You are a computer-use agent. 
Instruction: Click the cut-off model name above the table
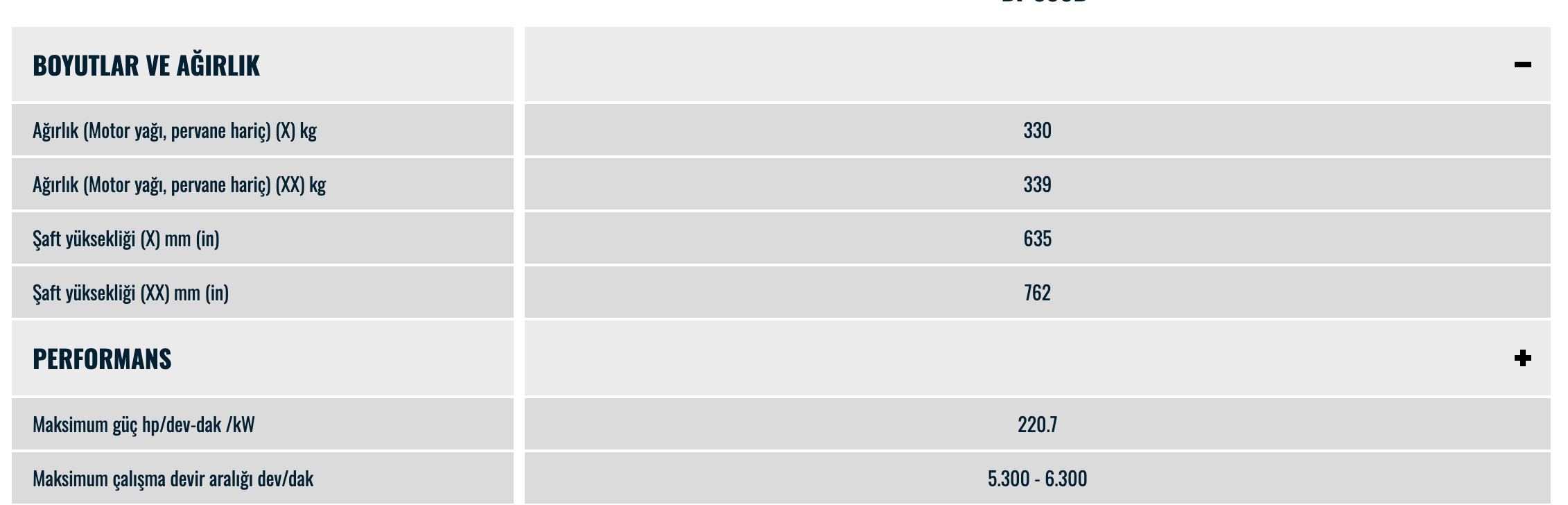point(1044,2)
